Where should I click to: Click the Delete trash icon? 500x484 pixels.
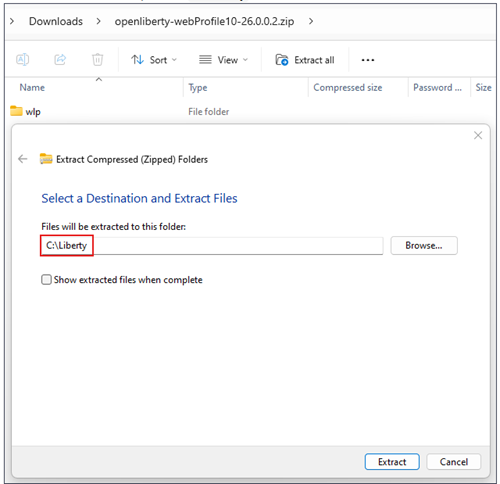click(x=97, y=60)
